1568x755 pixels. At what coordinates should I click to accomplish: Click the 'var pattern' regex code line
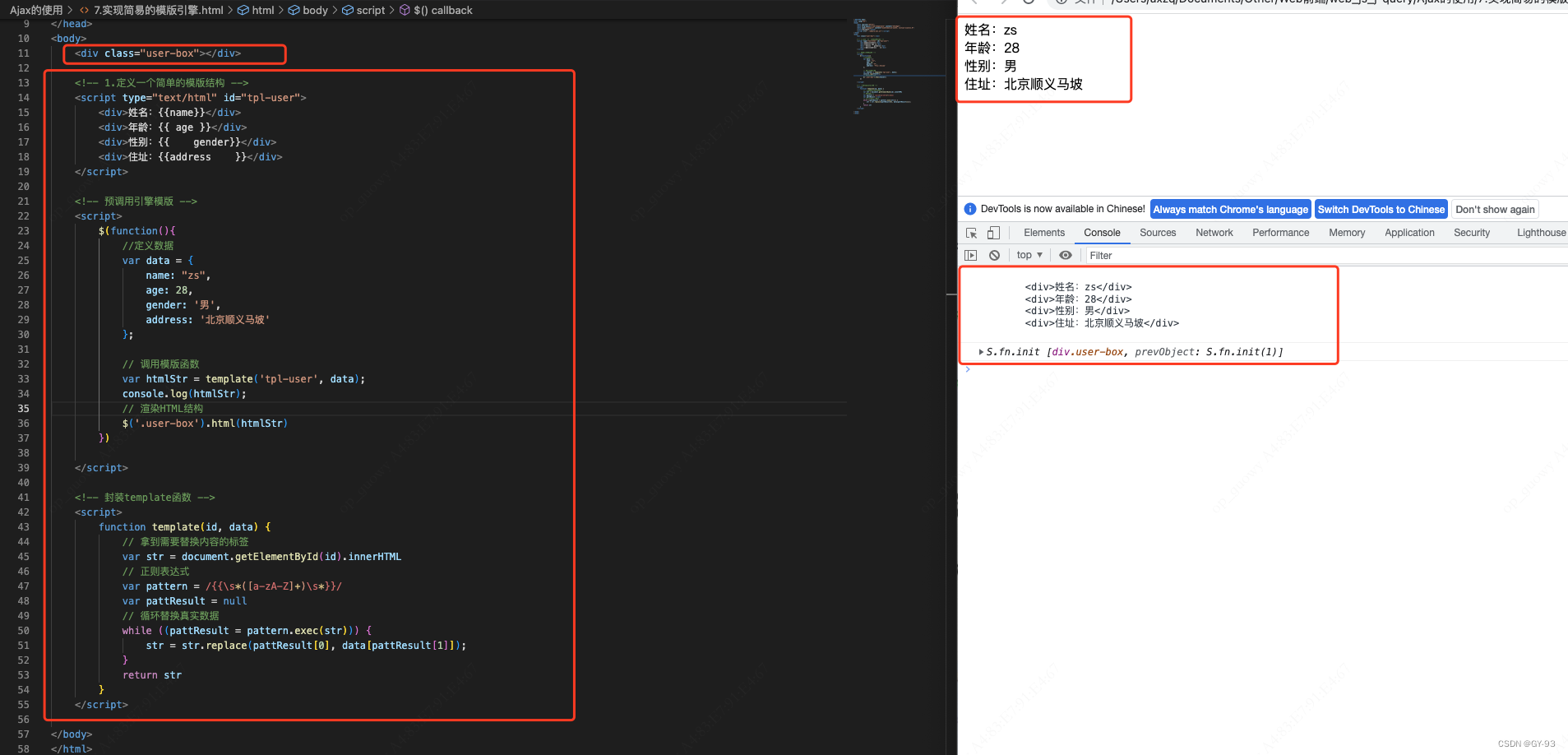[x=232, y=586]
